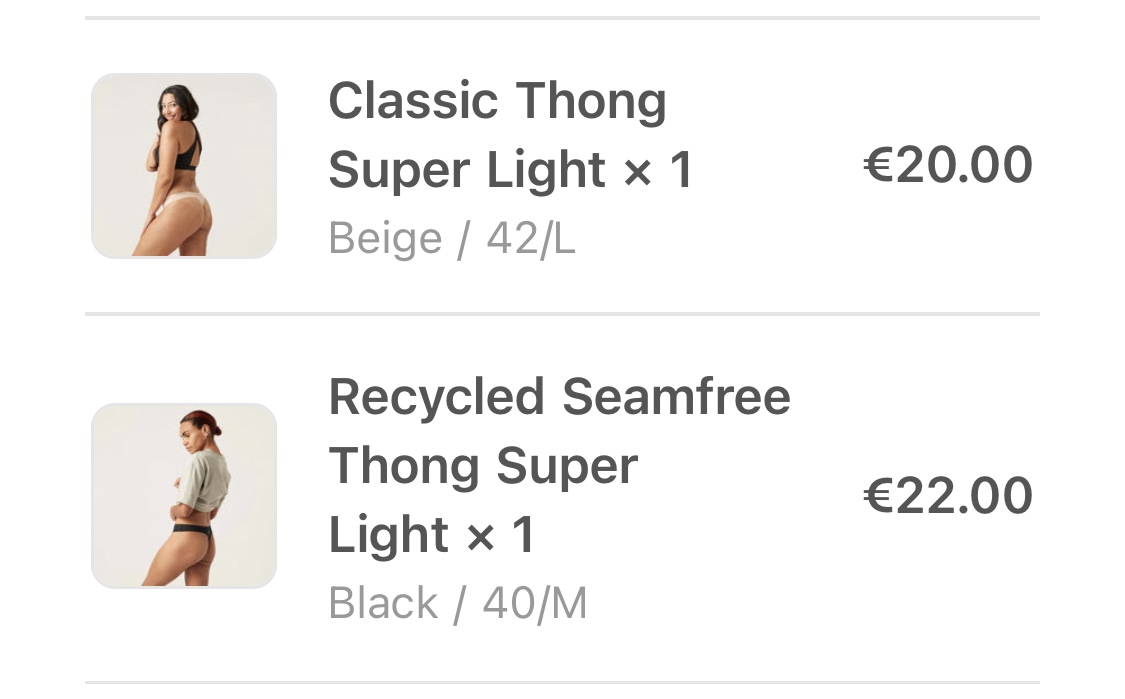Click the × 1 quantity of Recycled Thong
The image size is (1125, 699).
[501, 535]
